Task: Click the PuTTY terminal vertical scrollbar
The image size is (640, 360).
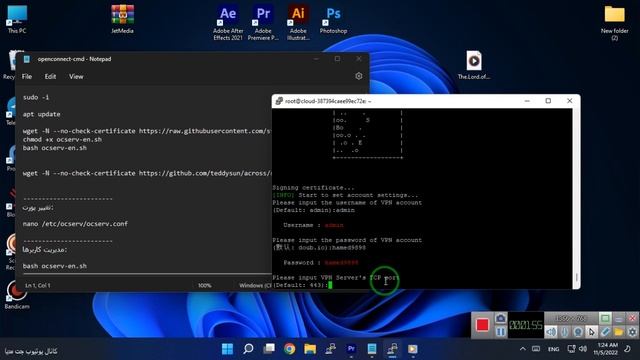Action: (x=576, y=199)
